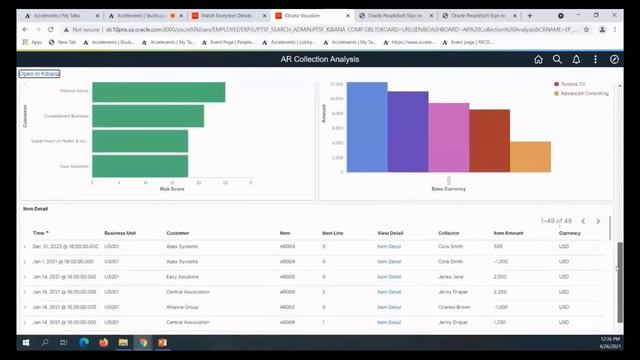Open File Explorer from taskbar
The image size is (640, 360).
click(123, 342)
